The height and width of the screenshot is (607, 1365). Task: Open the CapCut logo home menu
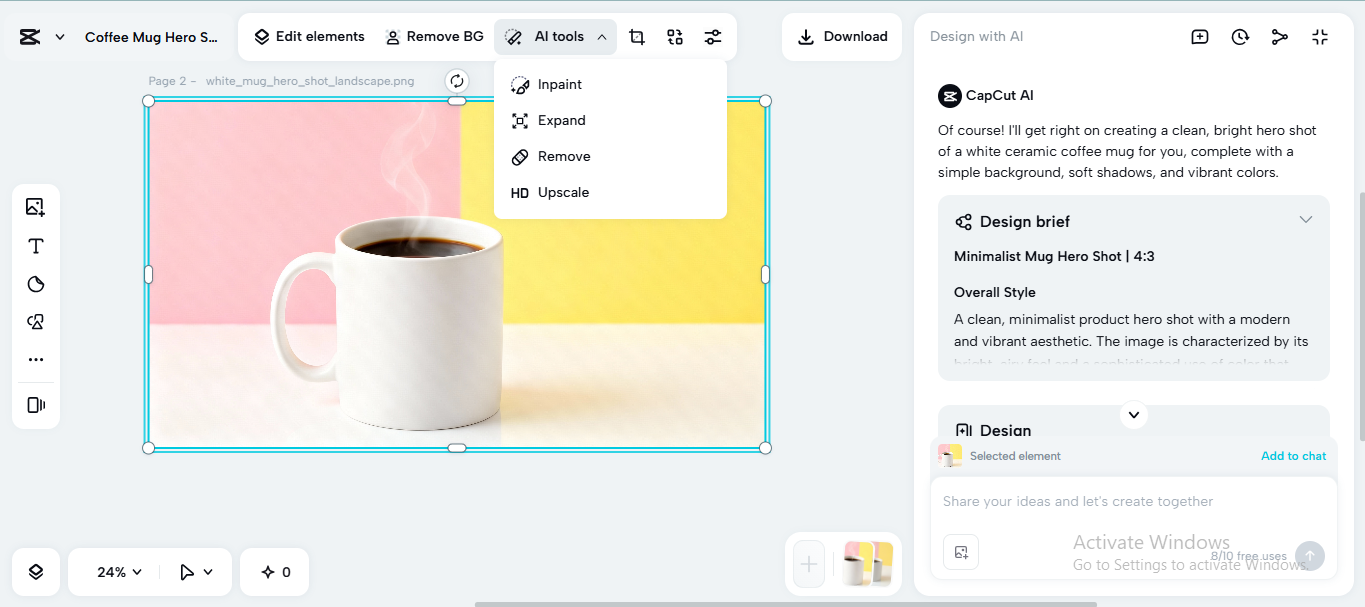point(30,37)
